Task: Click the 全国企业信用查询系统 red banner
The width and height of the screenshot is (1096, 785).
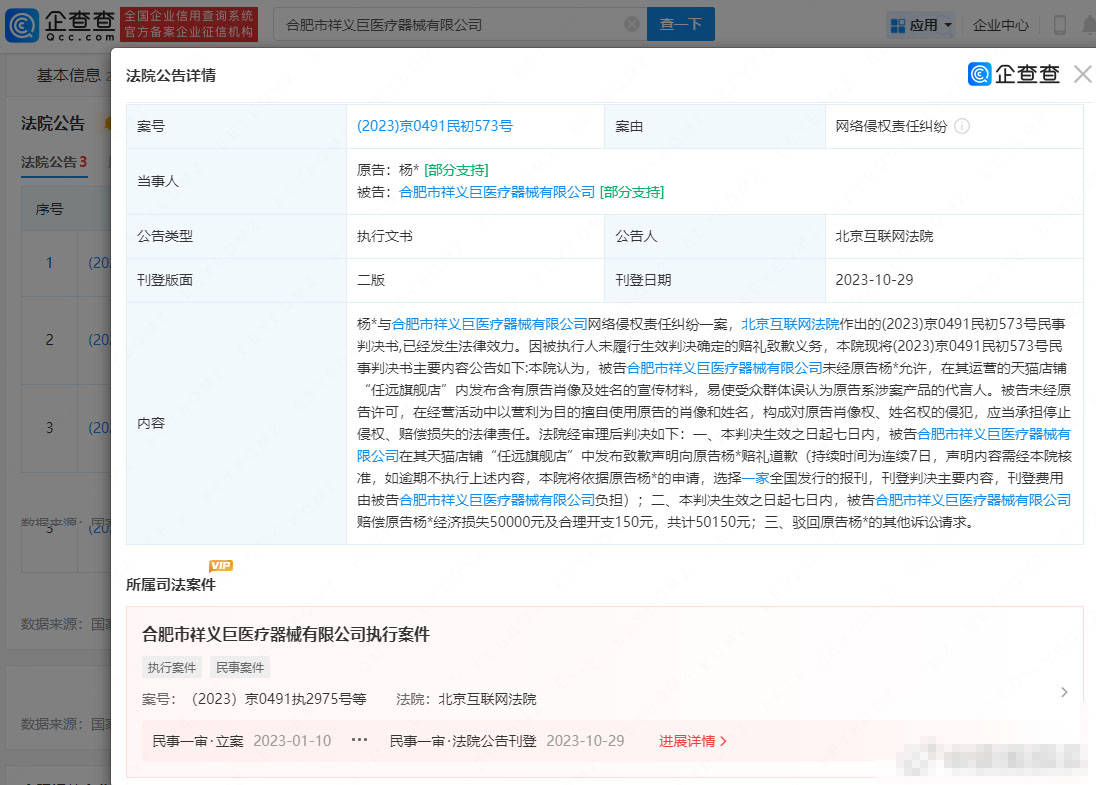Action: pos(189,24)
